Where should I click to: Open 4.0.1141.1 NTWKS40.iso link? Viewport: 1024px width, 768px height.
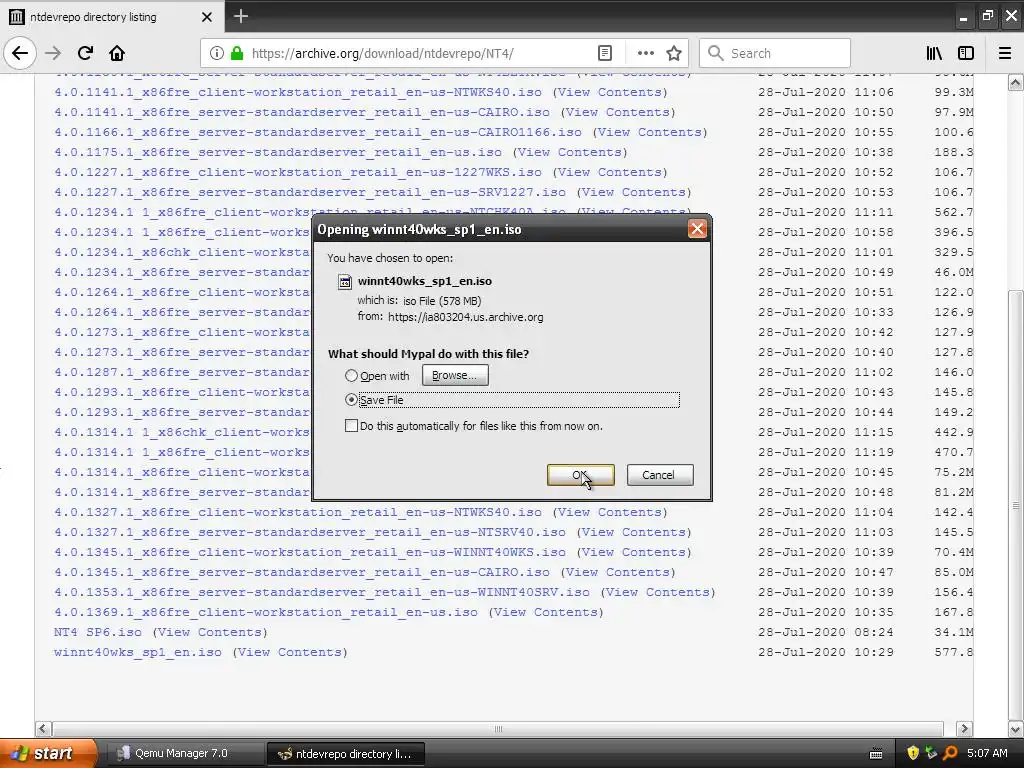point(298,92)
